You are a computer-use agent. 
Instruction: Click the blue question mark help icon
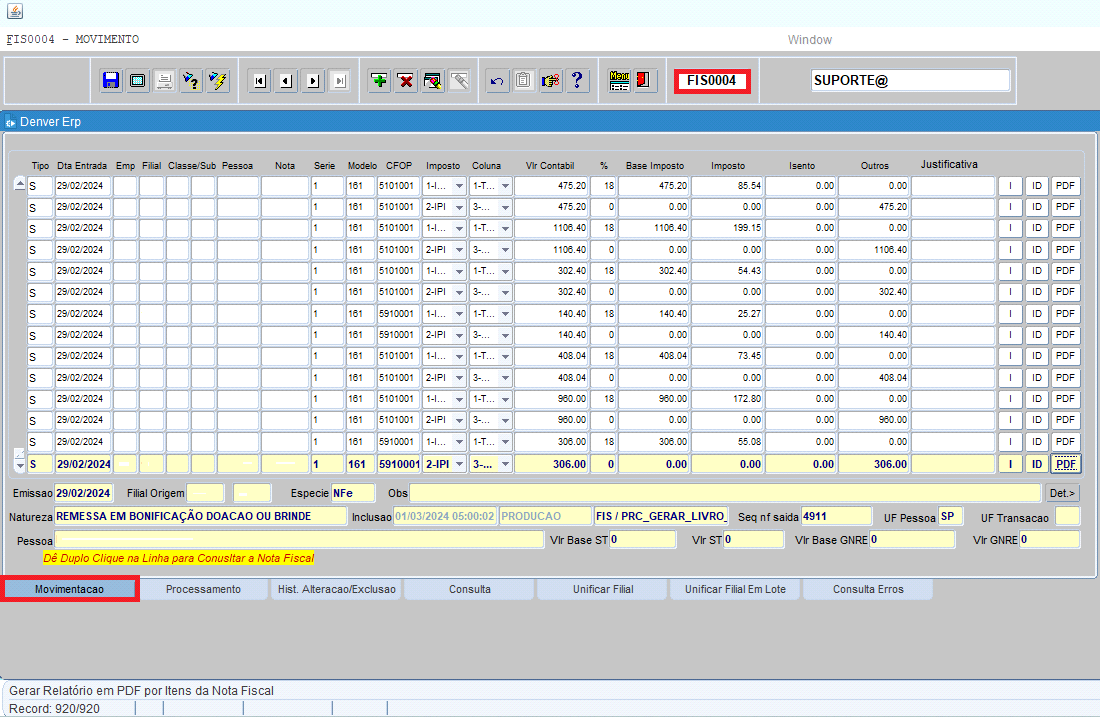point(577,81)
